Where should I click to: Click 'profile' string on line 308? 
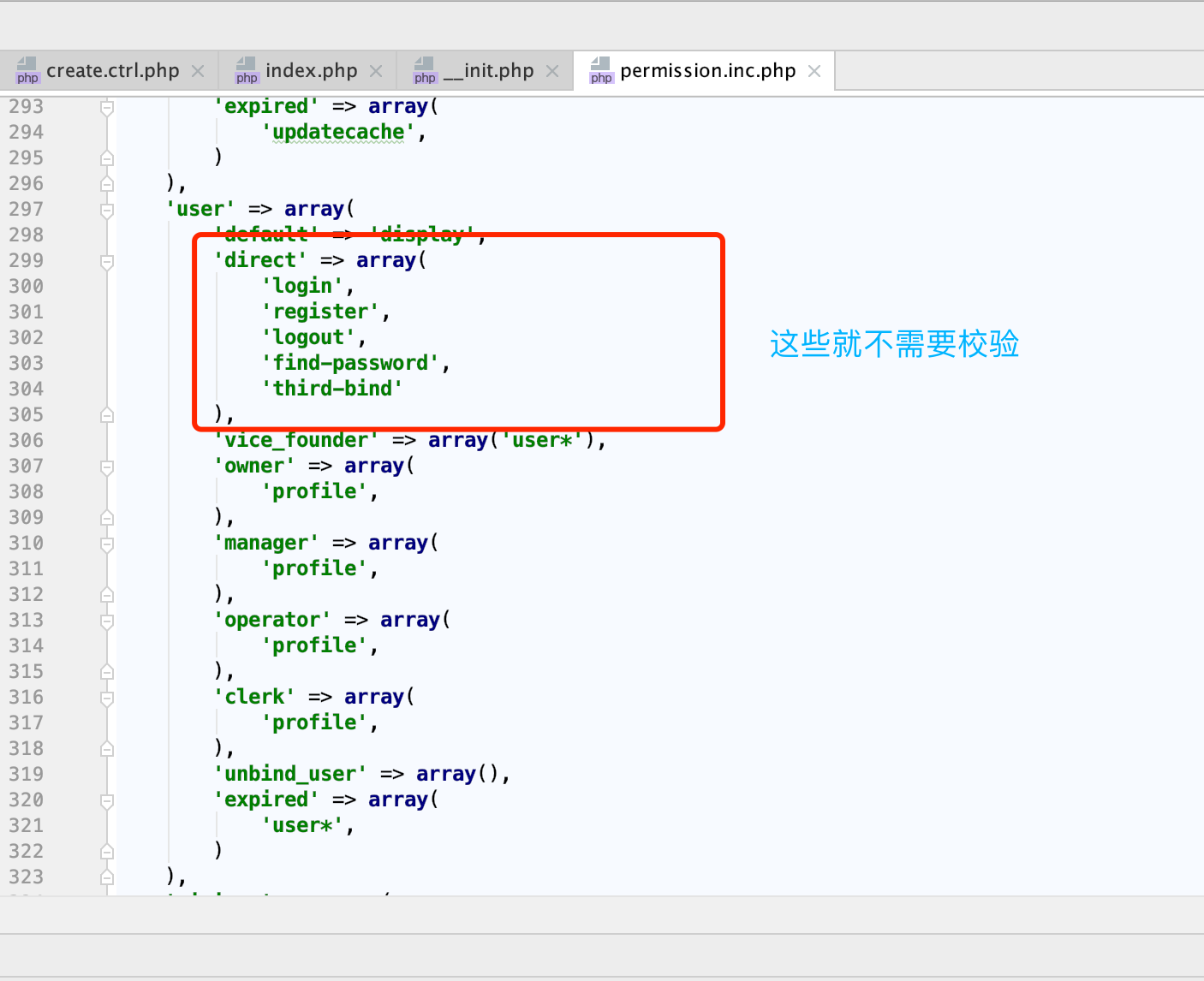314,491
